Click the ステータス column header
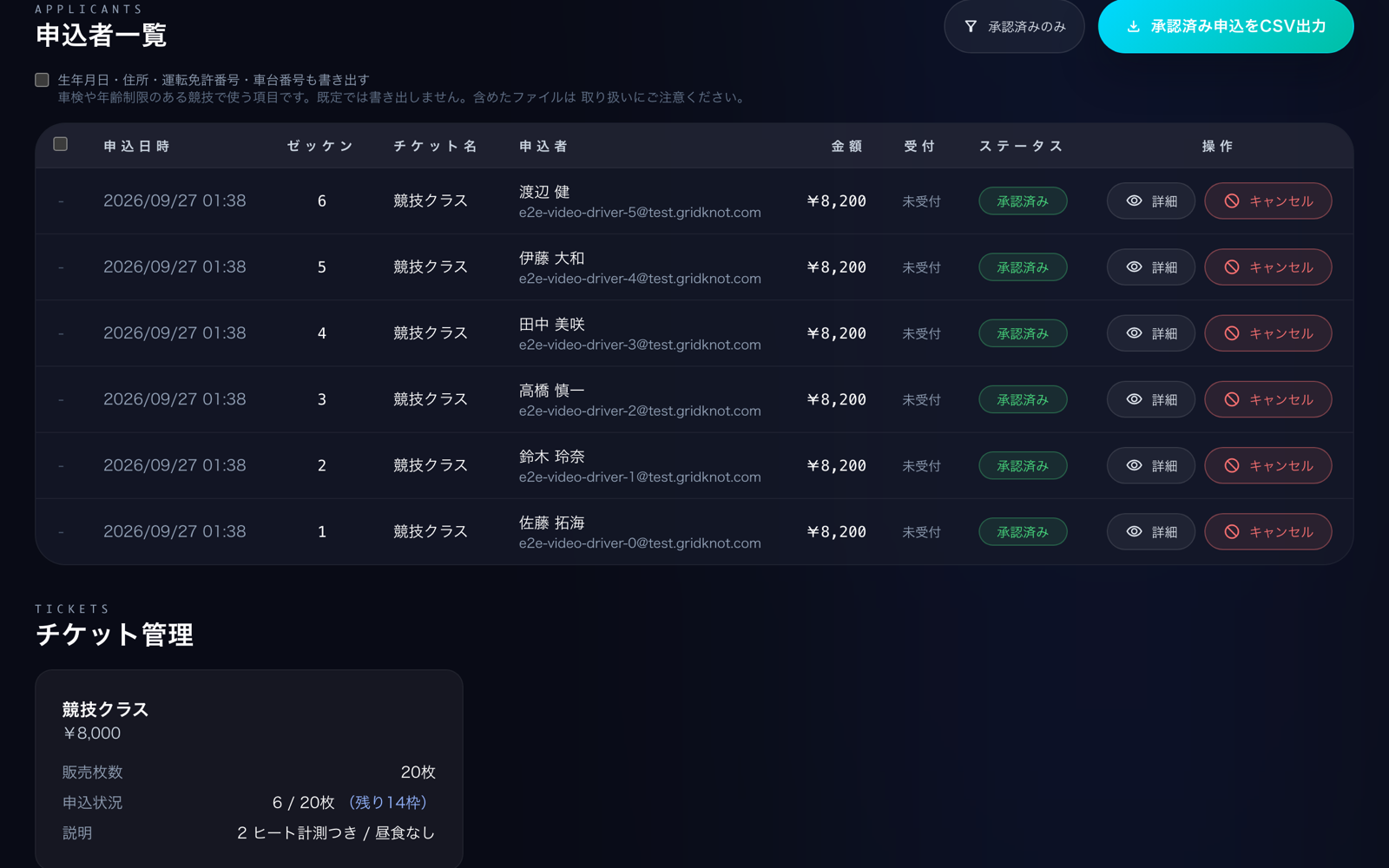The image size is (1389, 868). [x=1021, y=146]
